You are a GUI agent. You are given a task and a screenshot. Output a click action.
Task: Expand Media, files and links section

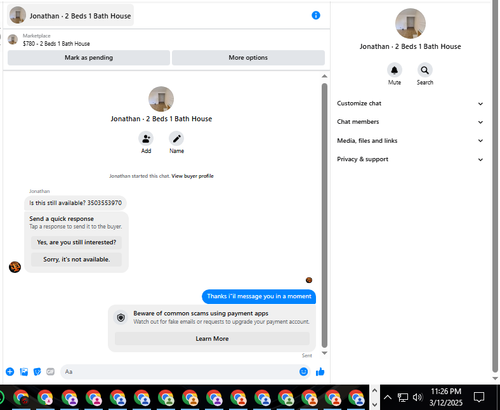(410, 141)
